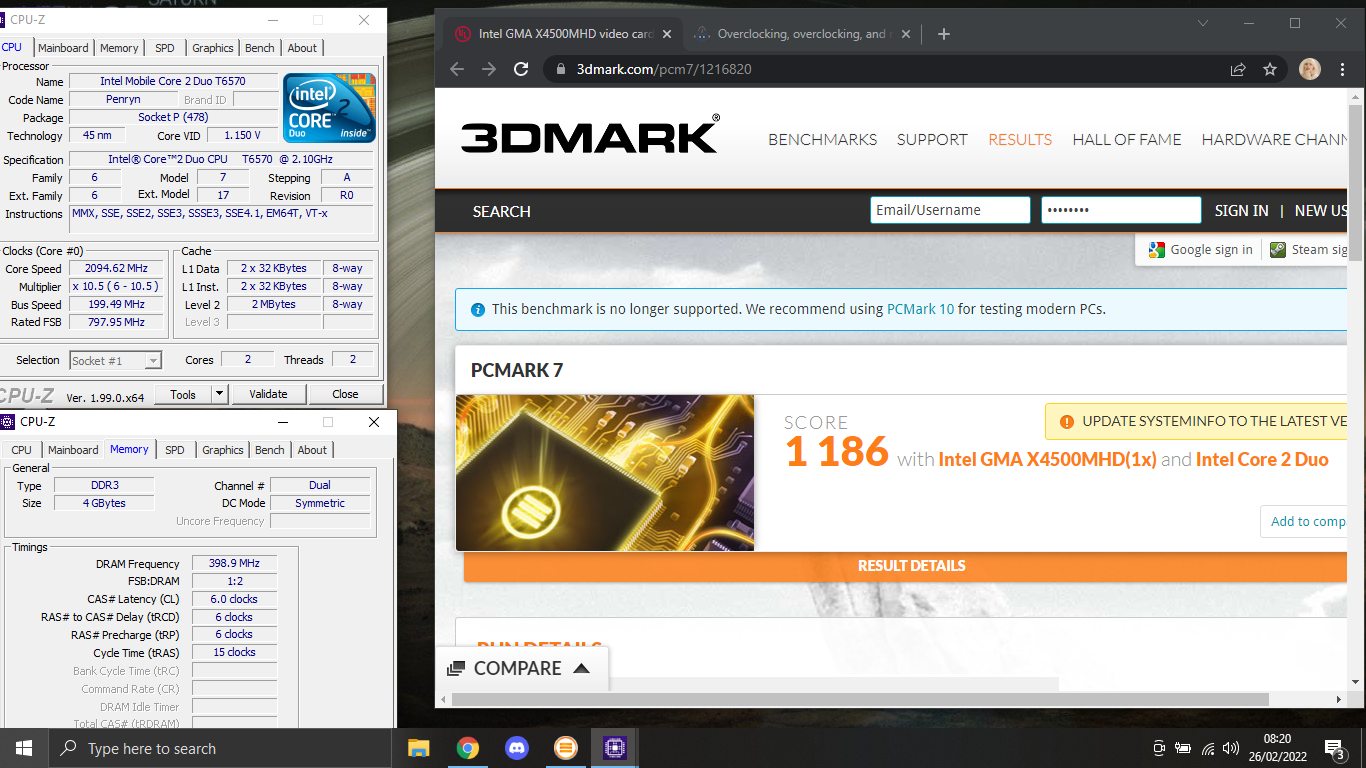This screenshot has height=768, width=1366.
Task: Open the orange taskbar app icon
Action: click(565, 748)
